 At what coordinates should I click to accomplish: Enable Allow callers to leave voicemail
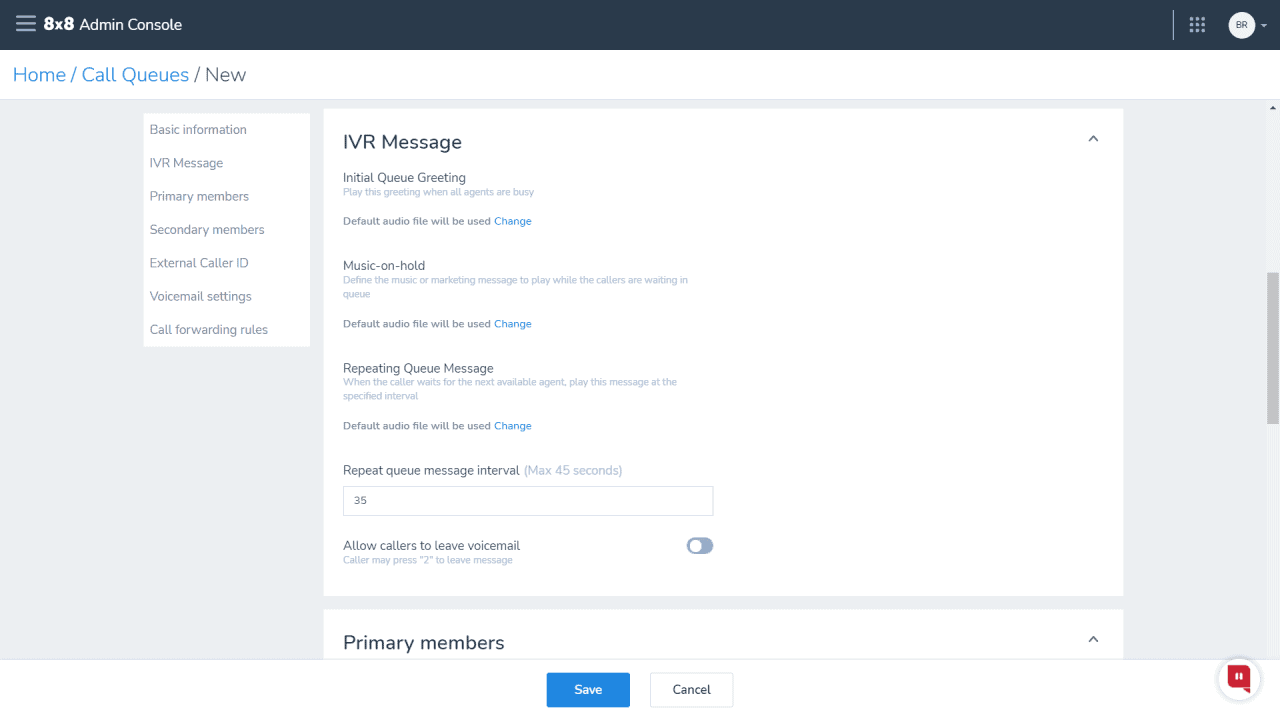[699, 546]
